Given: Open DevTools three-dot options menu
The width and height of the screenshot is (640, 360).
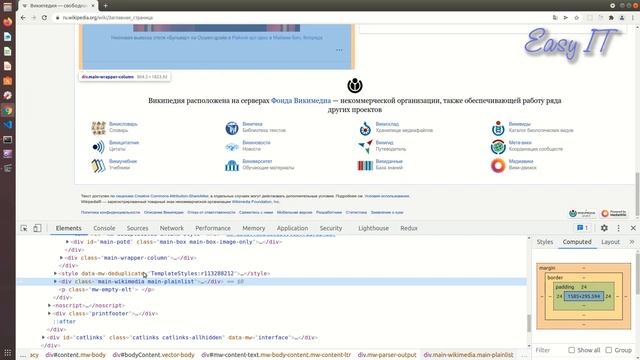Looking at the screenshot, I should coord(618,228).
